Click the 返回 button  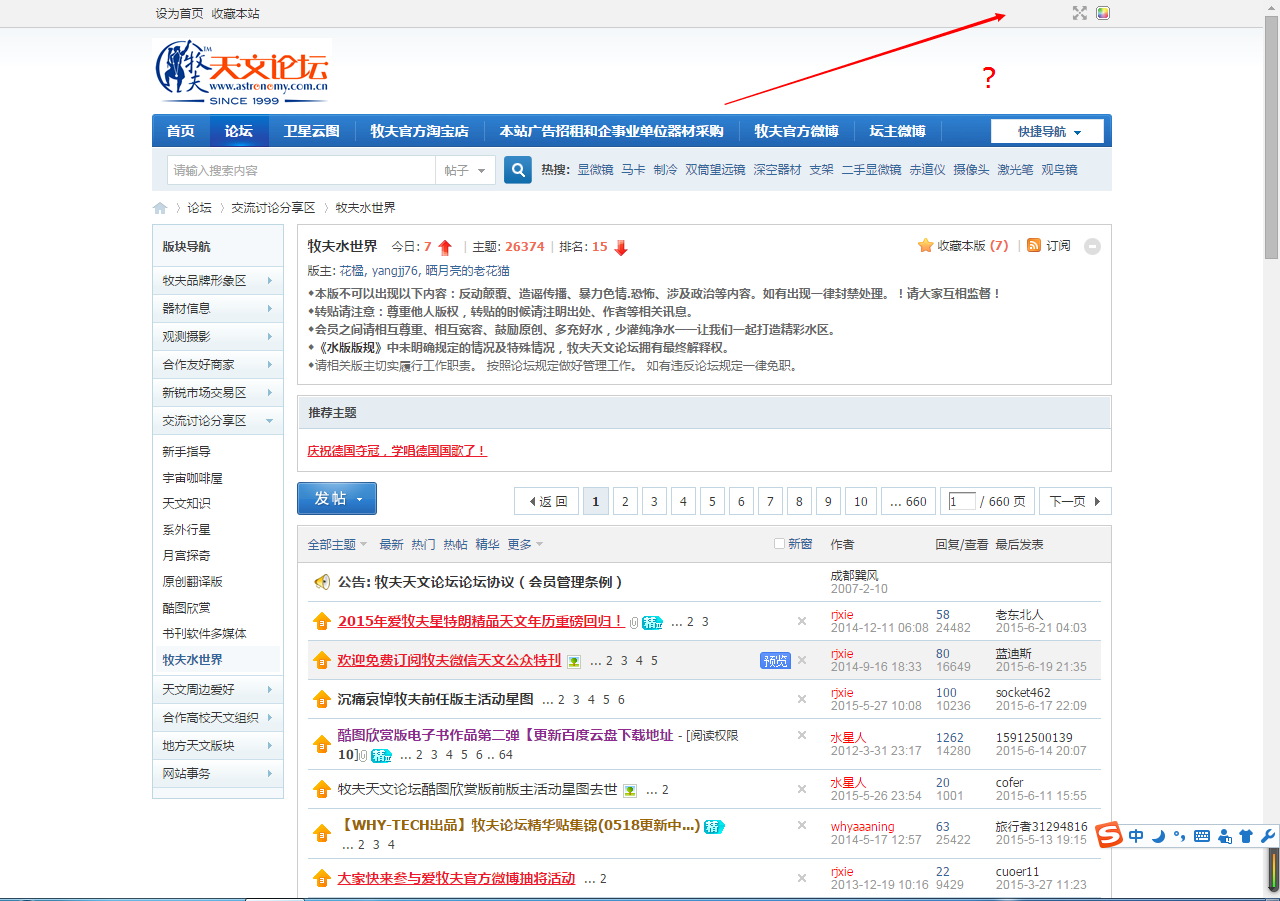pos(546,501)
